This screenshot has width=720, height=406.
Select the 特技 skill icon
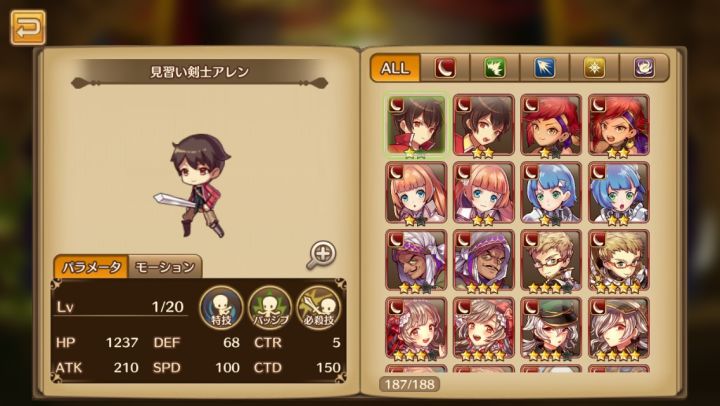(x=221, y=308)
